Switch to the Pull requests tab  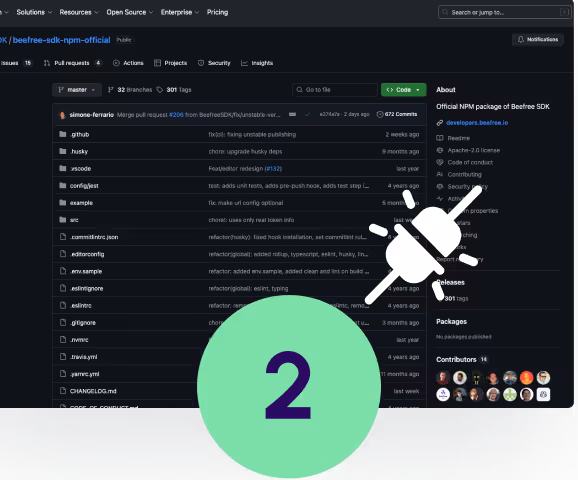72,63
